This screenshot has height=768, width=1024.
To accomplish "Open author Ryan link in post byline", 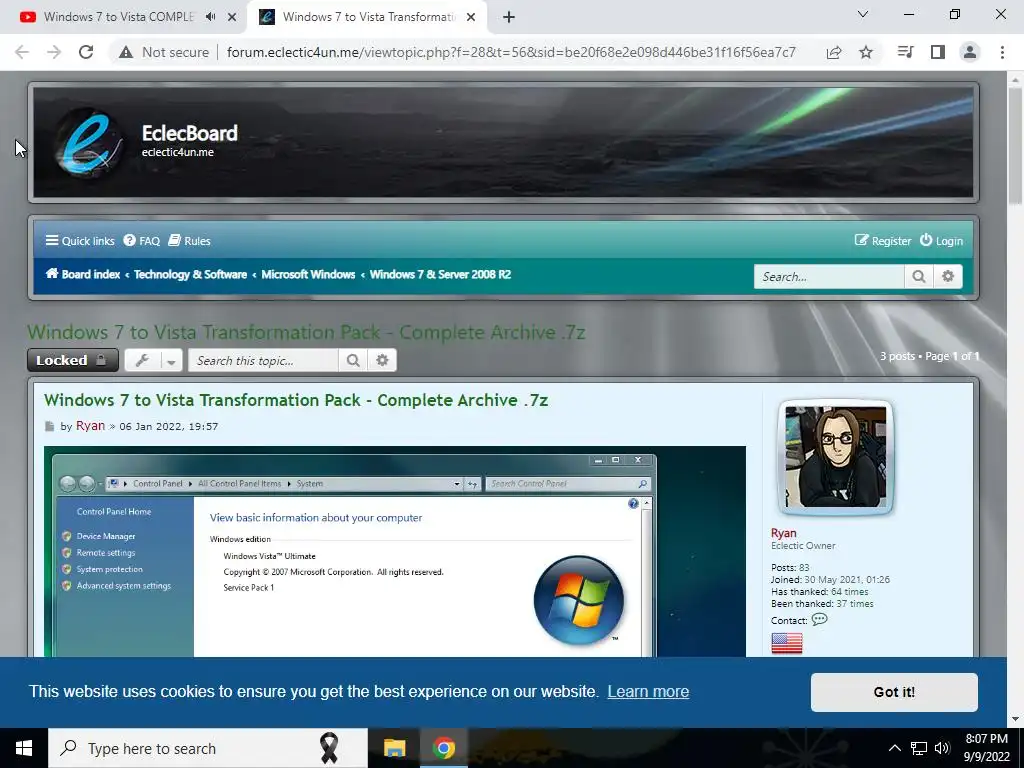I will click(x=90, y=426).
